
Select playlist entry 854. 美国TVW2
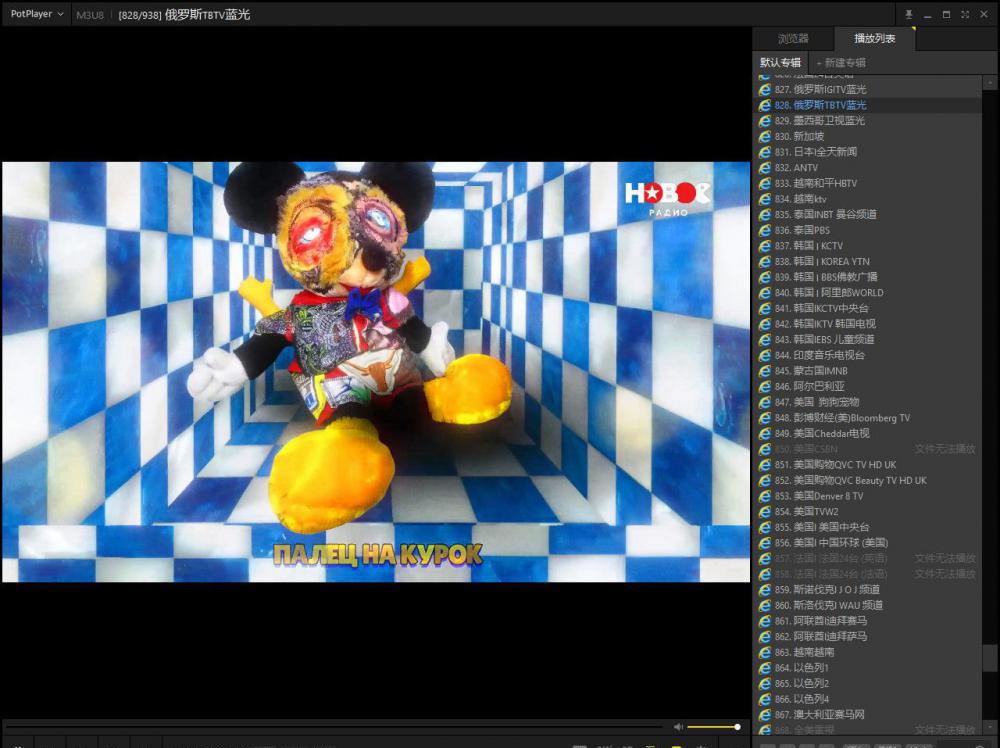[x=868, y=511]
